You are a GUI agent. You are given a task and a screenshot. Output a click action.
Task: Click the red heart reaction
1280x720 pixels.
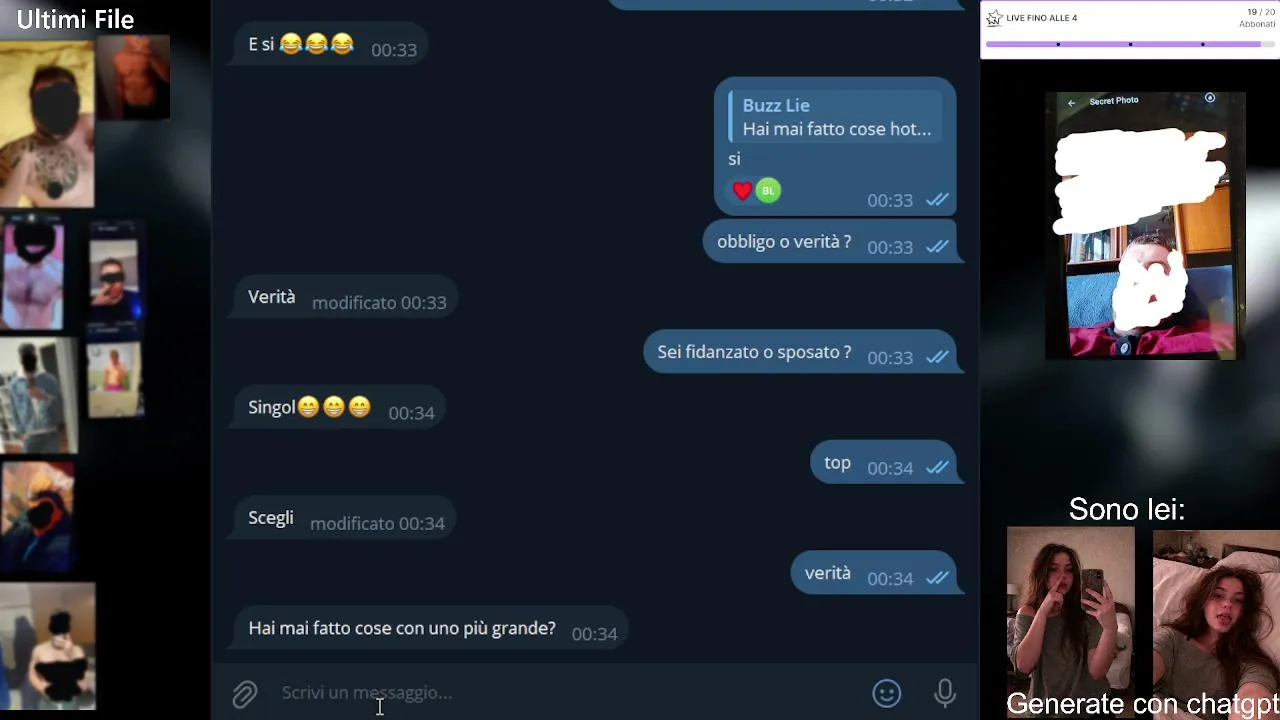tap(742, 191)
